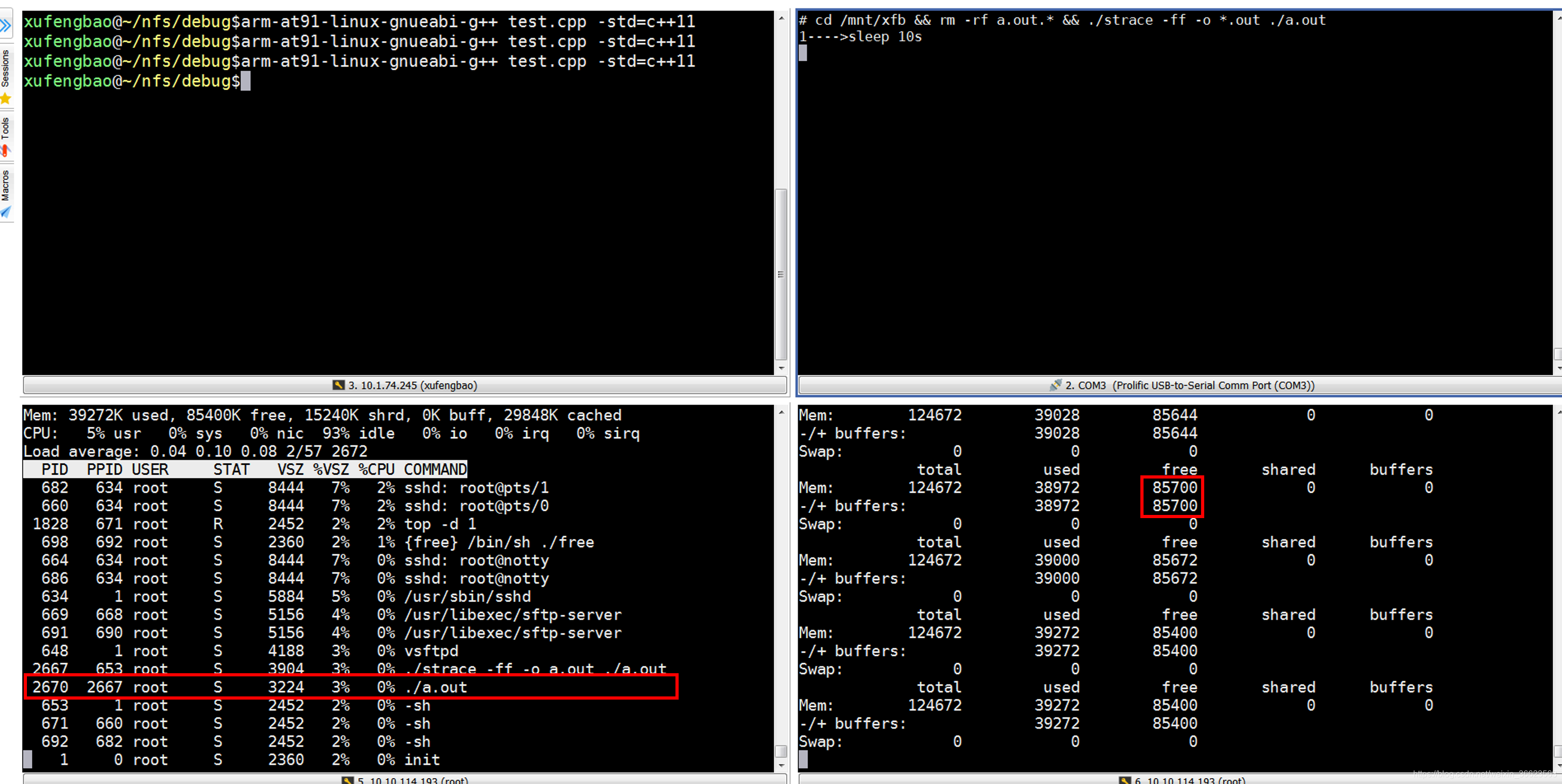1562x784 pixels.
Task: Click the Mem free value 85672
Action: click(1175, 560)
